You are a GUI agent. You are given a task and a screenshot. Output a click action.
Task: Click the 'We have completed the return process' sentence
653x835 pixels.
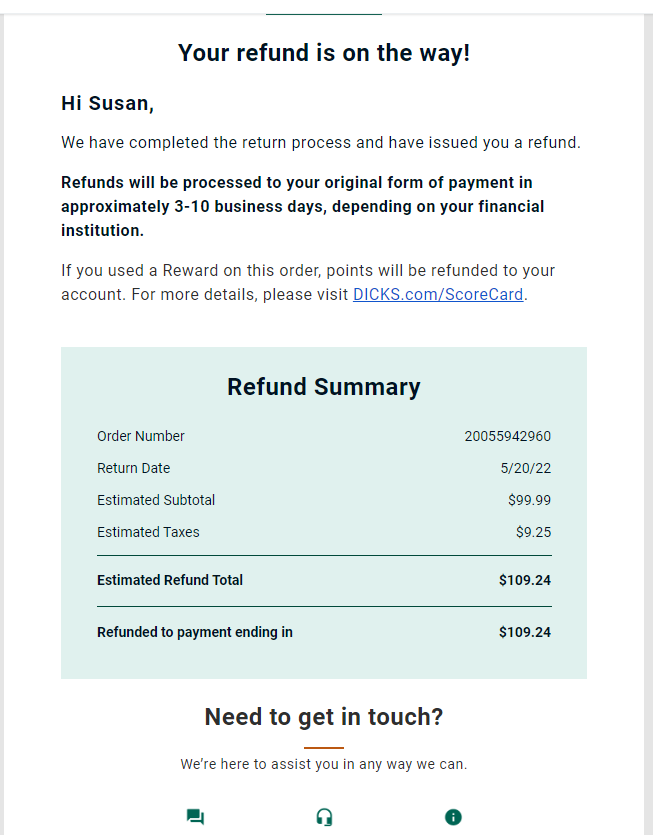[x=321, y=143]
